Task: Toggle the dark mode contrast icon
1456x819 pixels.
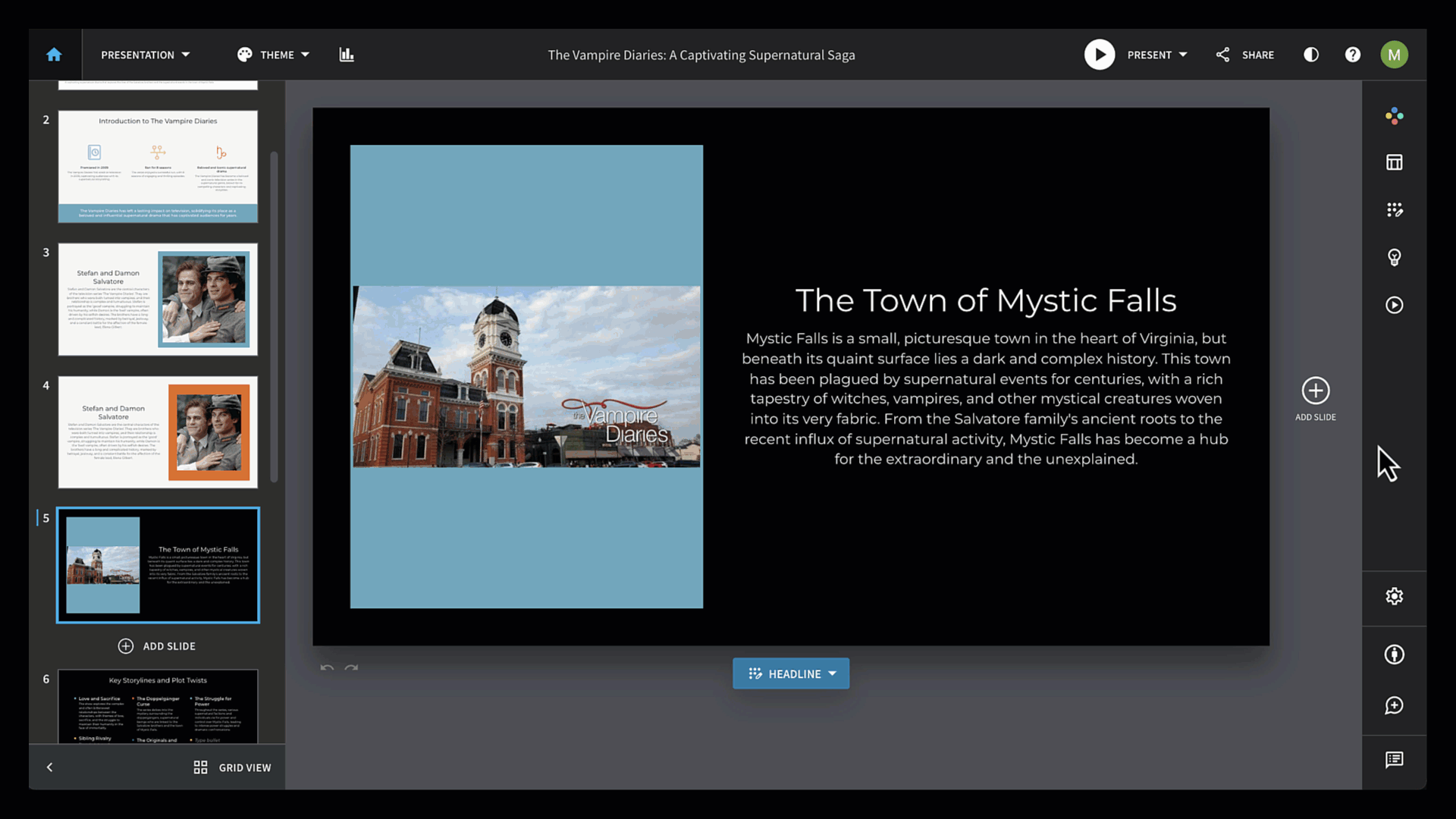Action: pos(1311,55)
